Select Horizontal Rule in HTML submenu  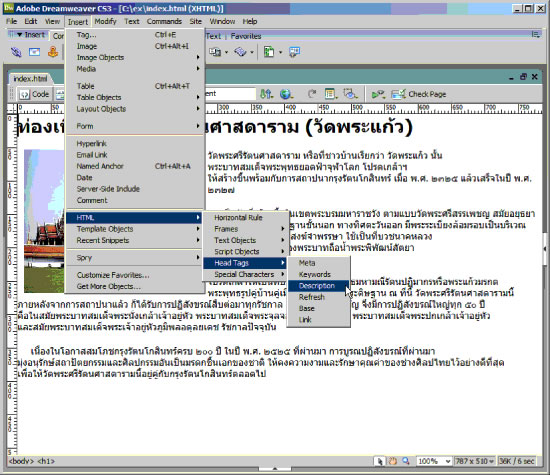[245, 218]
